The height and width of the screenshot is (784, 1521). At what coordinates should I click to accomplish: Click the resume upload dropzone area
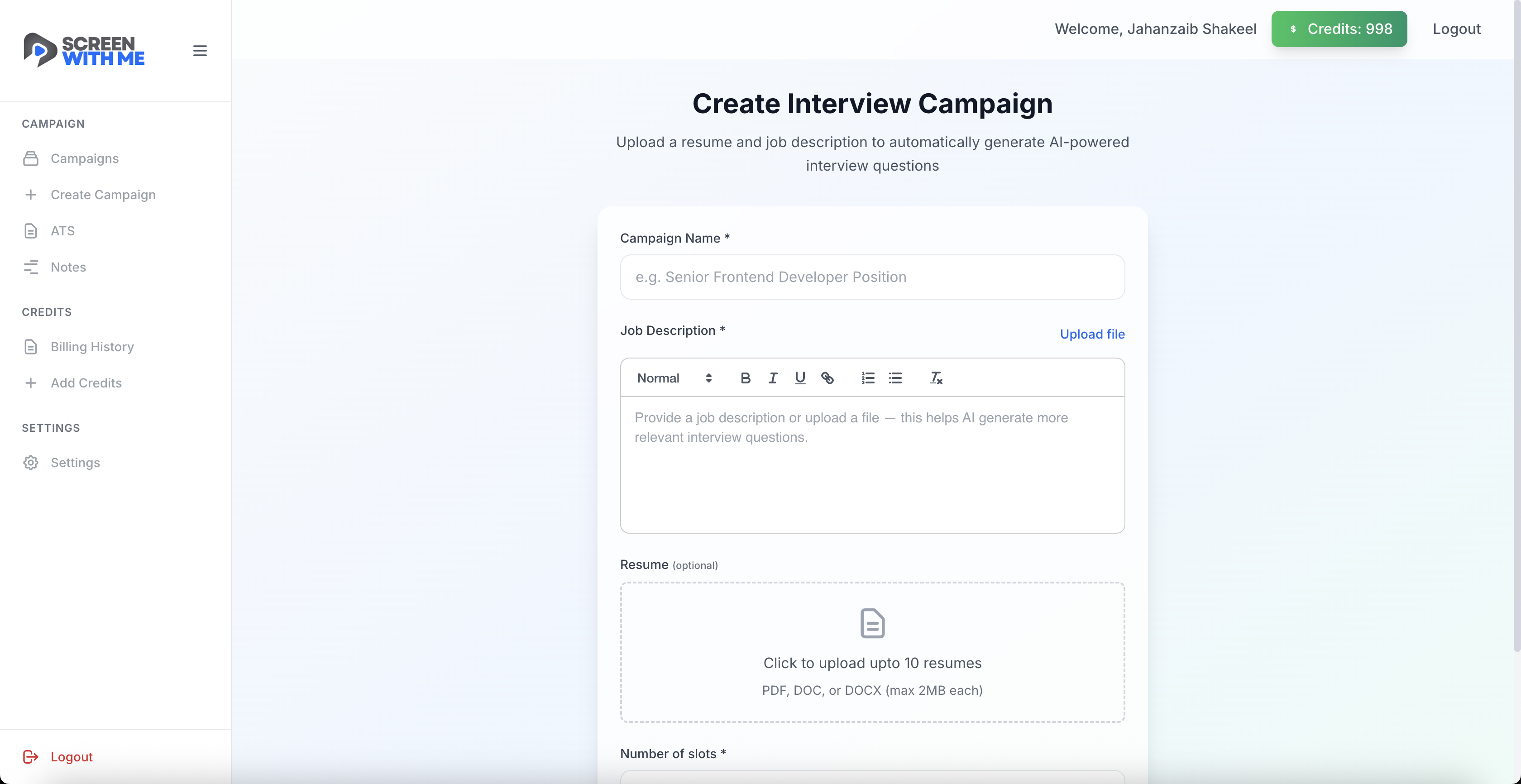click(872, 652)
